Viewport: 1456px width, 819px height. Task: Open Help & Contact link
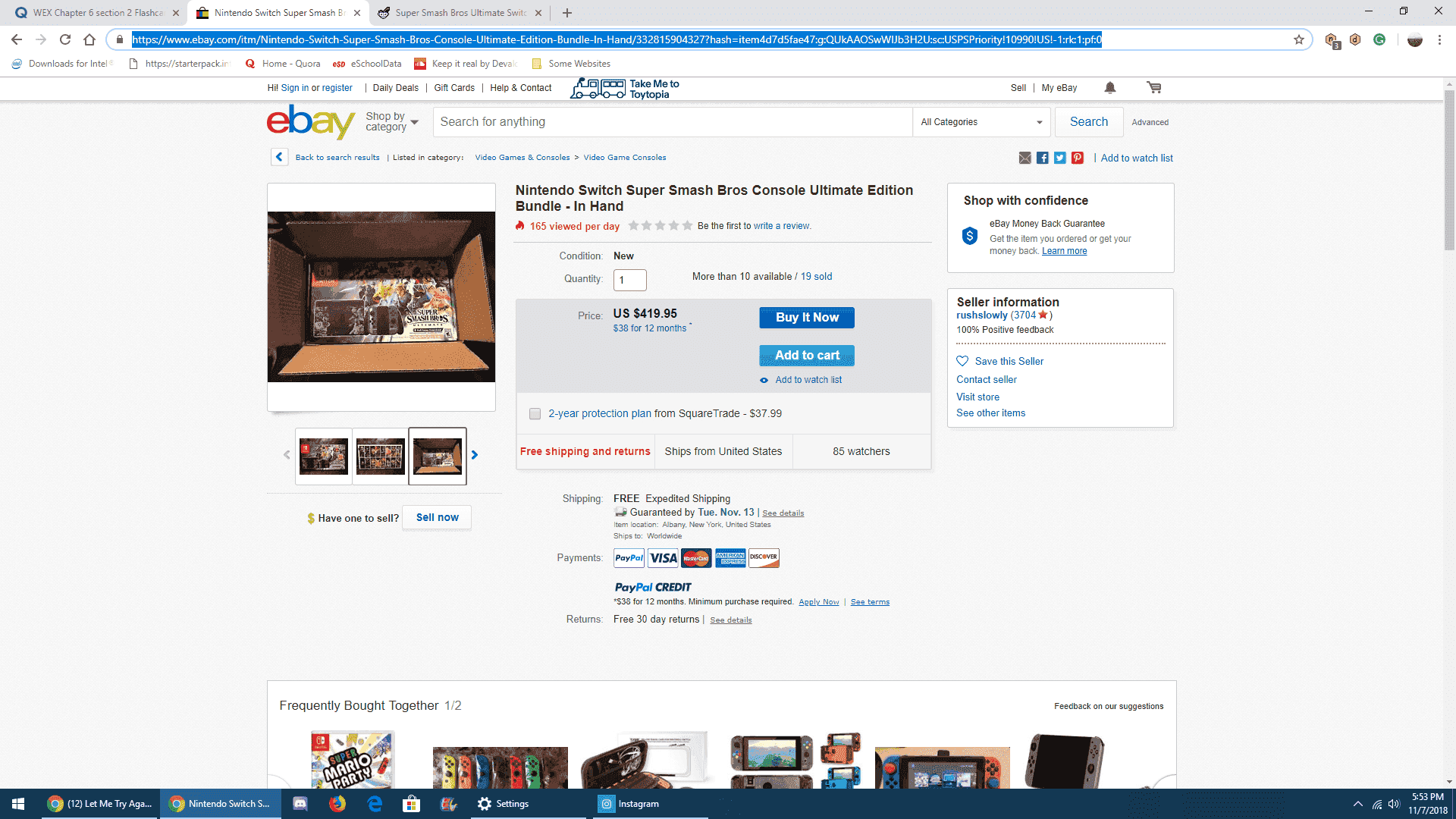521,88
